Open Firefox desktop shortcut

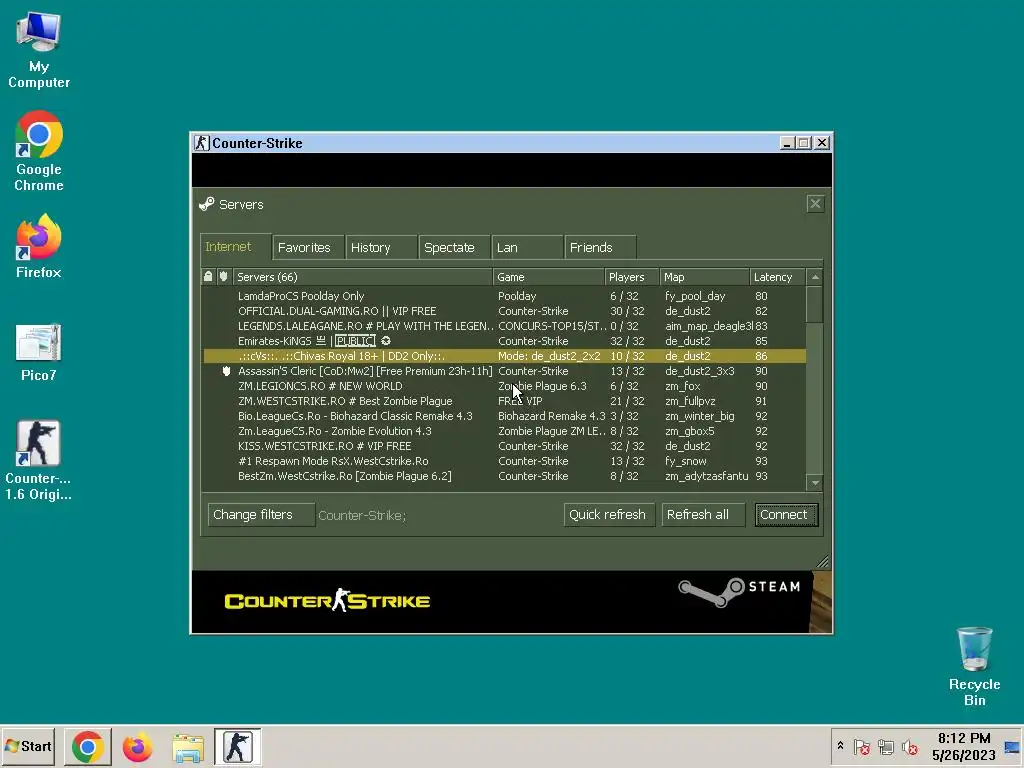39,246
